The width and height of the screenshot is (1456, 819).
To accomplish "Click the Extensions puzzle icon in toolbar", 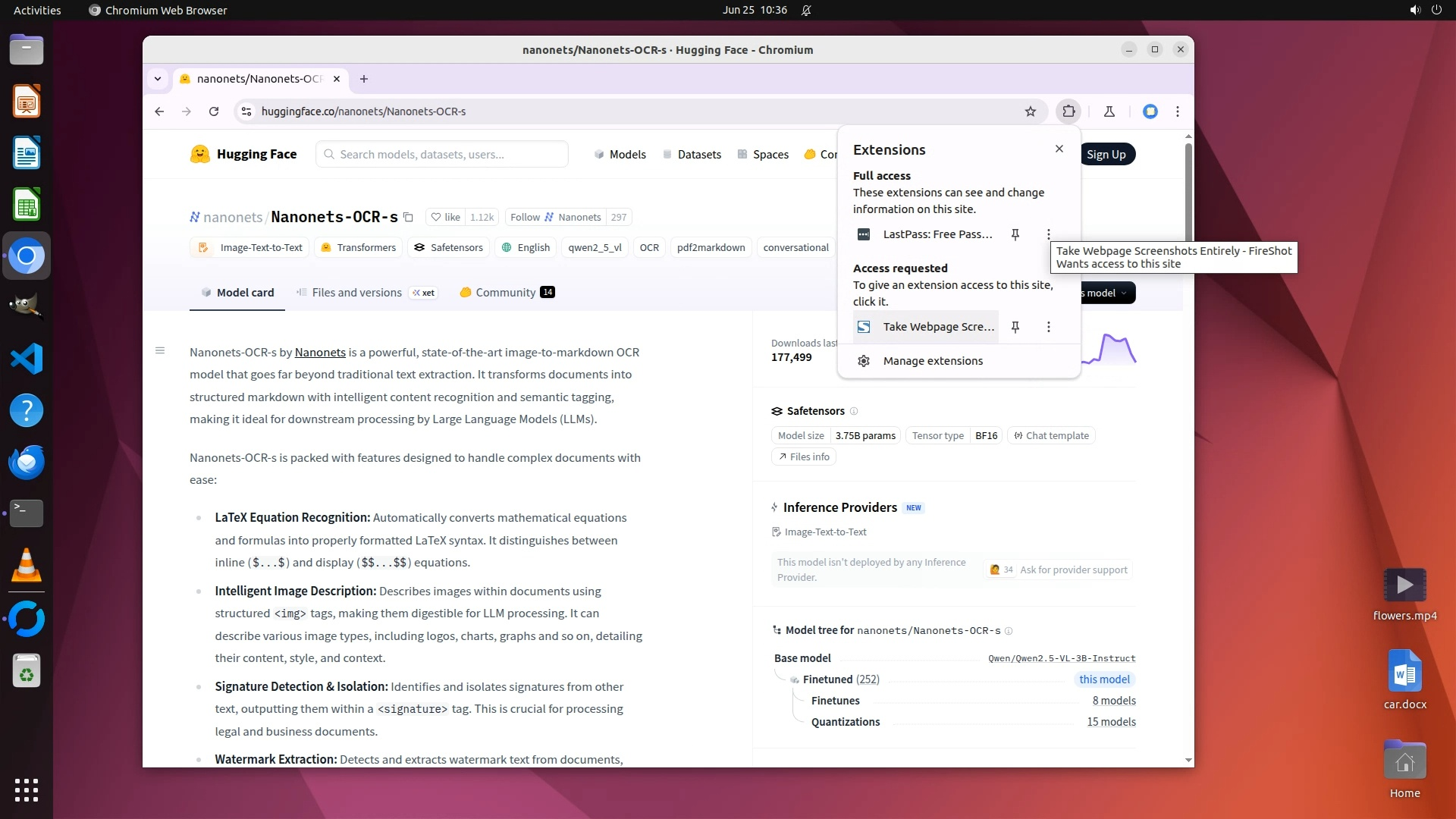I will coord(1068,111).
